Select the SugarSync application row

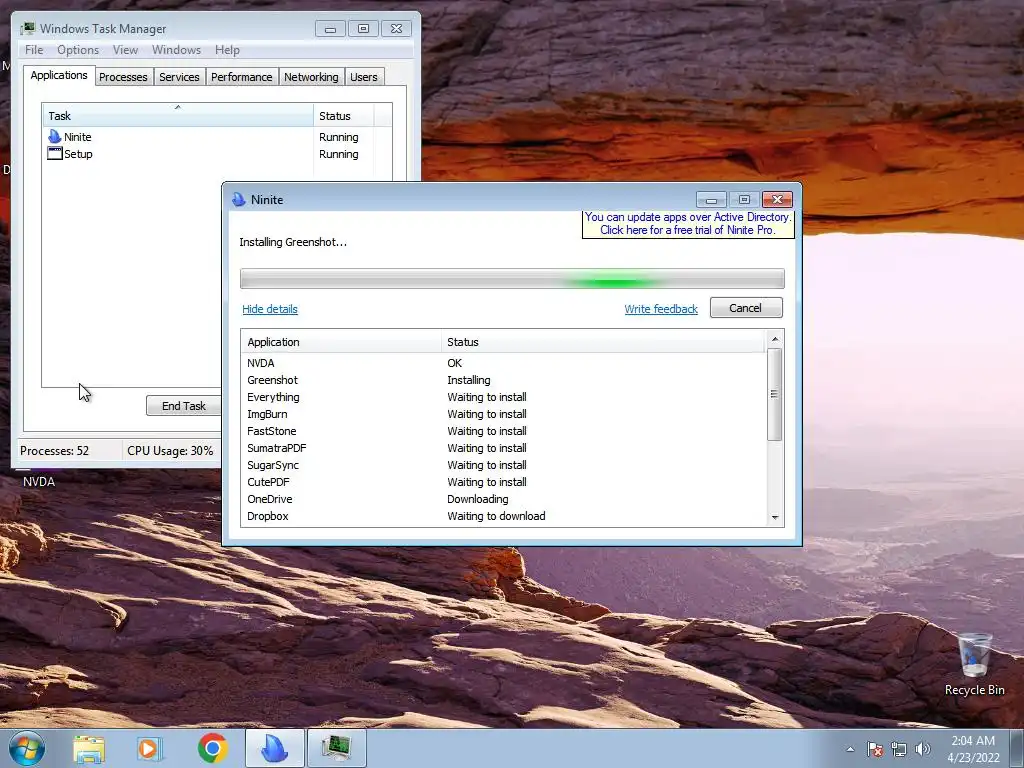click(x=504, y=465)
